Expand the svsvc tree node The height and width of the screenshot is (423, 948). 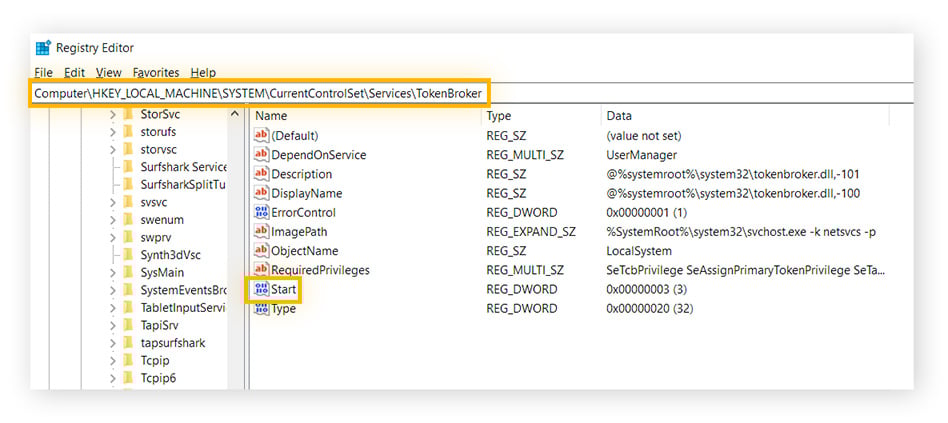click(113, 202)
